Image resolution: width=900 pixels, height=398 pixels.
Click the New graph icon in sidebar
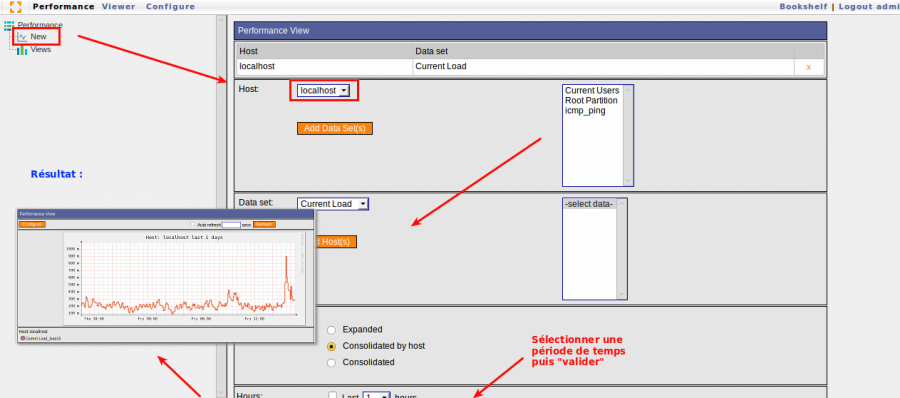pyautogui.click(x=22, y=37)
